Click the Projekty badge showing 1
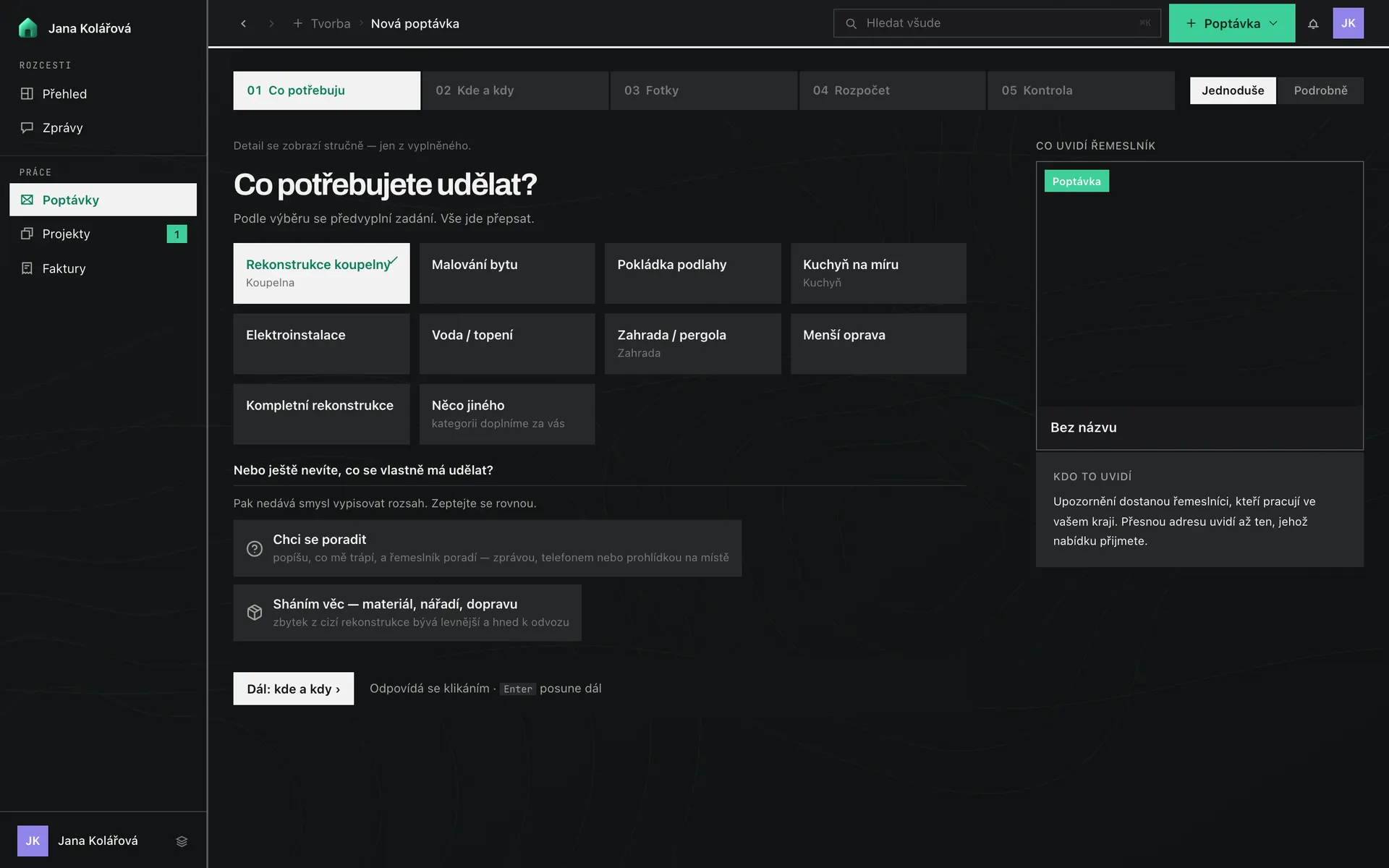 (x=177, y=234)
